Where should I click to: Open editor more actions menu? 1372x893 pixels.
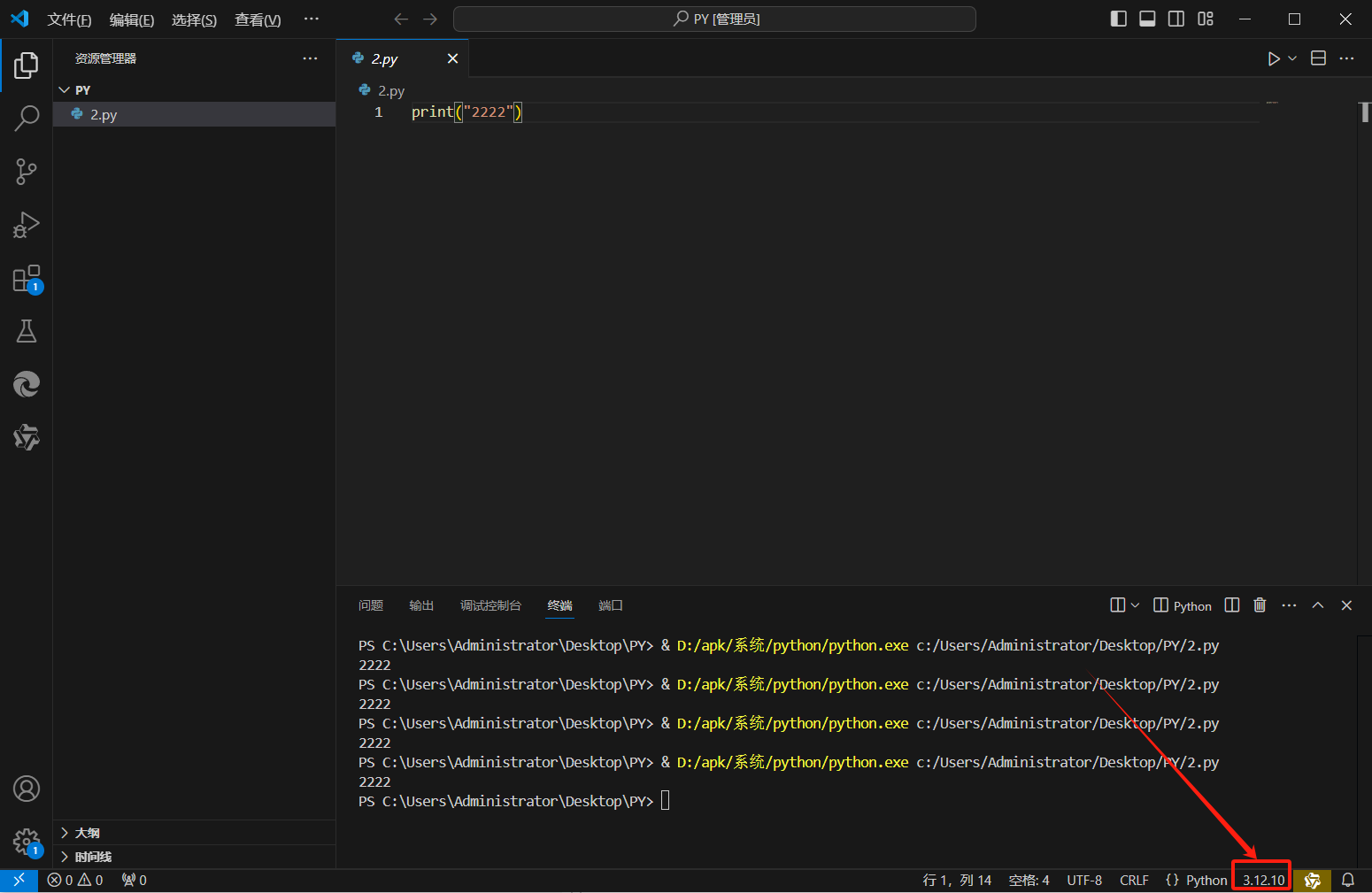coord(1346,58)
